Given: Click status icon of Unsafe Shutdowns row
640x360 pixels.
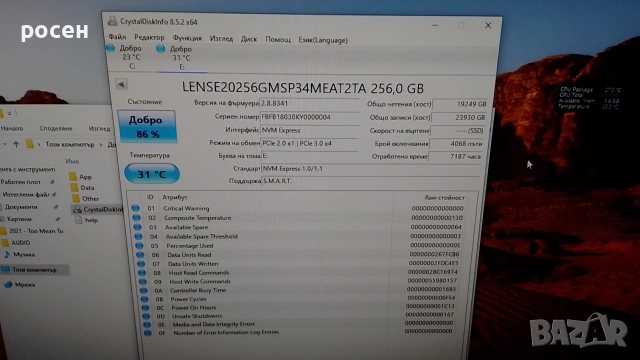Looking at the screenshot, I should [146, 316].
